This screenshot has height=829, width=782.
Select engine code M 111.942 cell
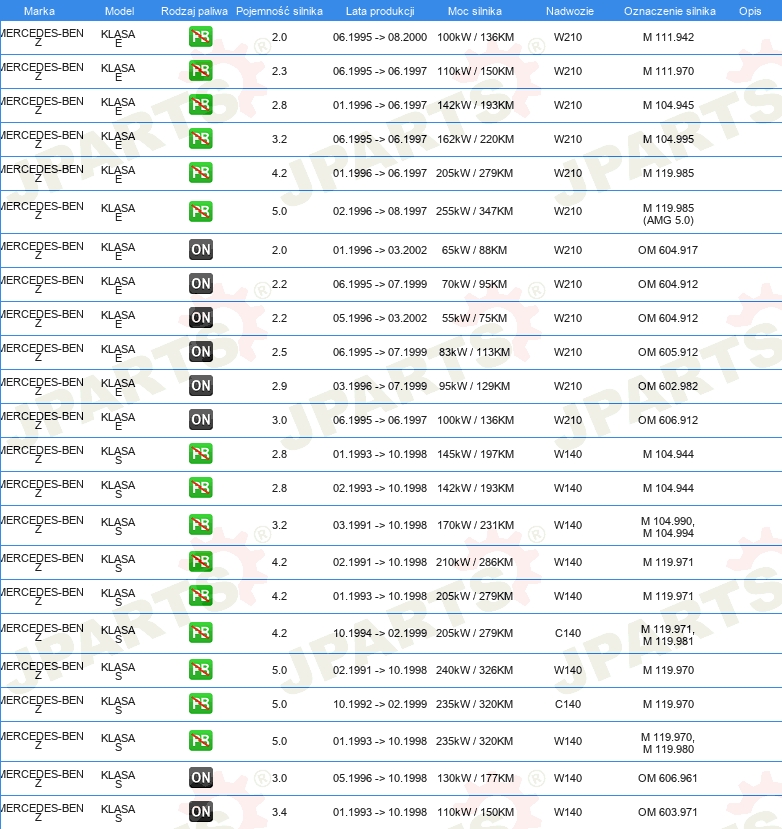point(668,37)
